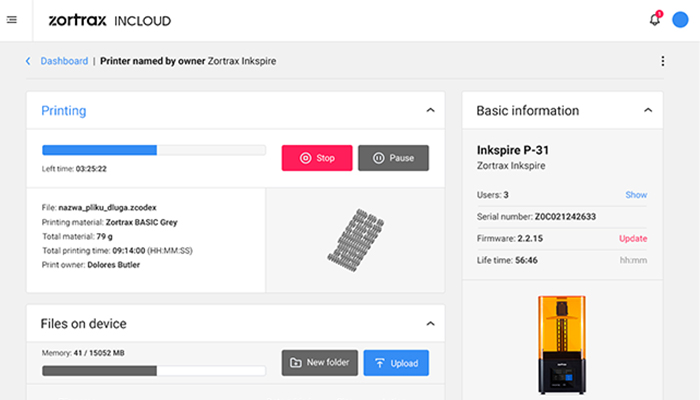Upload a file to the device

click(x=396, y=362)
